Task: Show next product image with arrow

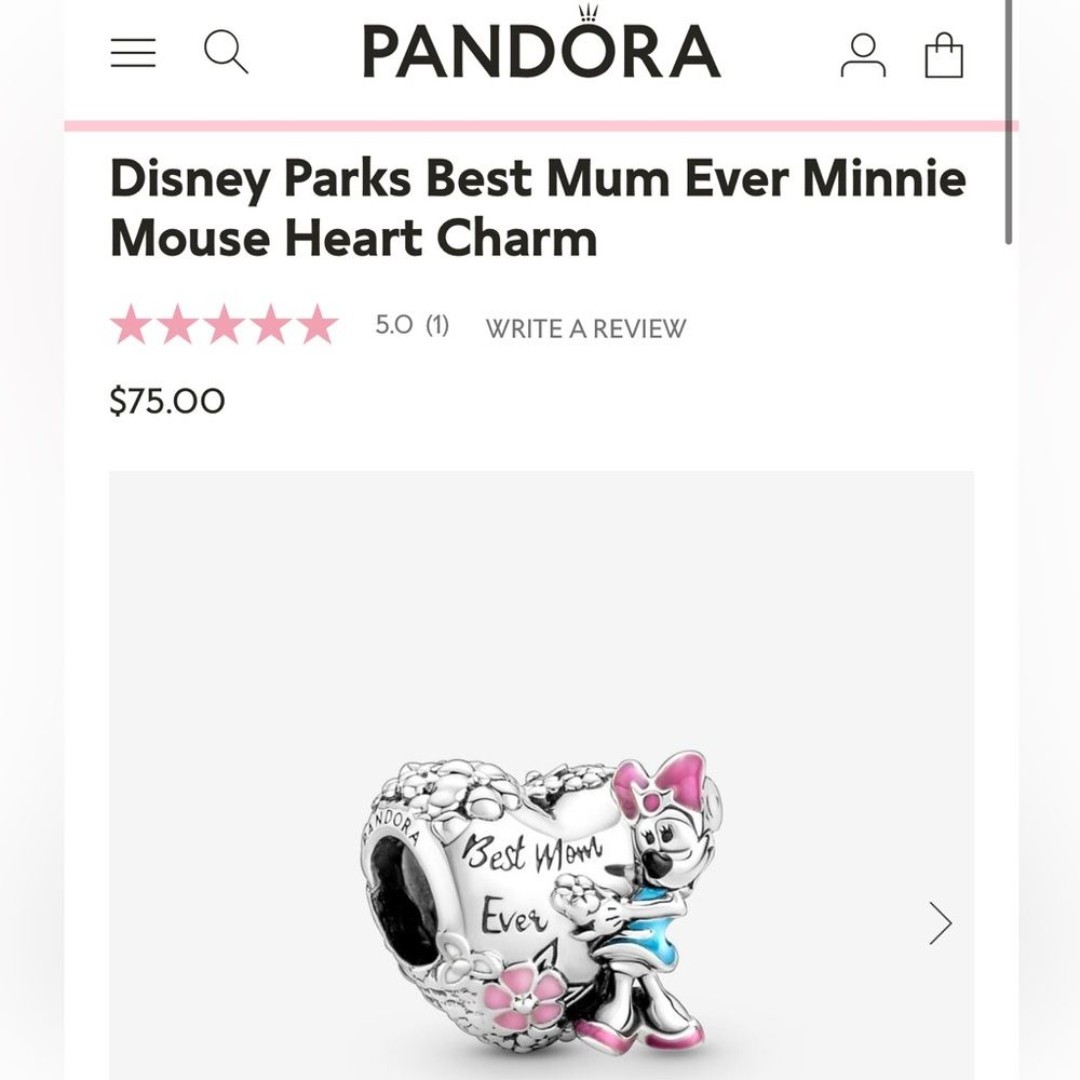Action: [940, 923]
